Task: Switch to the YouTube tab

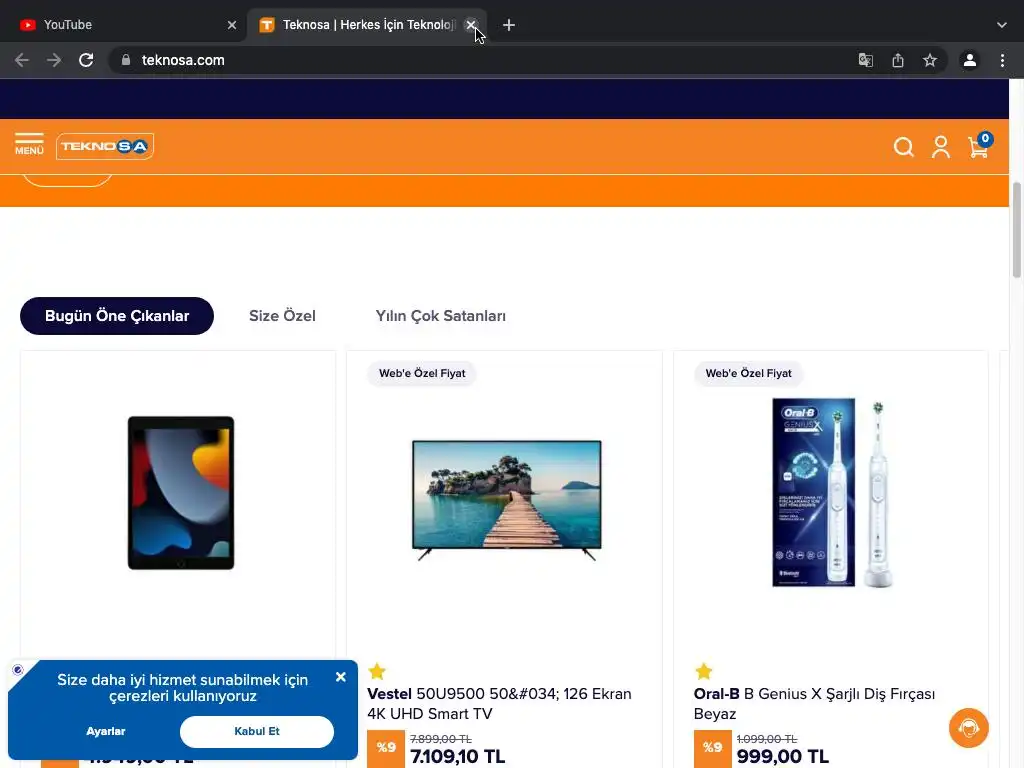Action: click(x=122, y=25)
